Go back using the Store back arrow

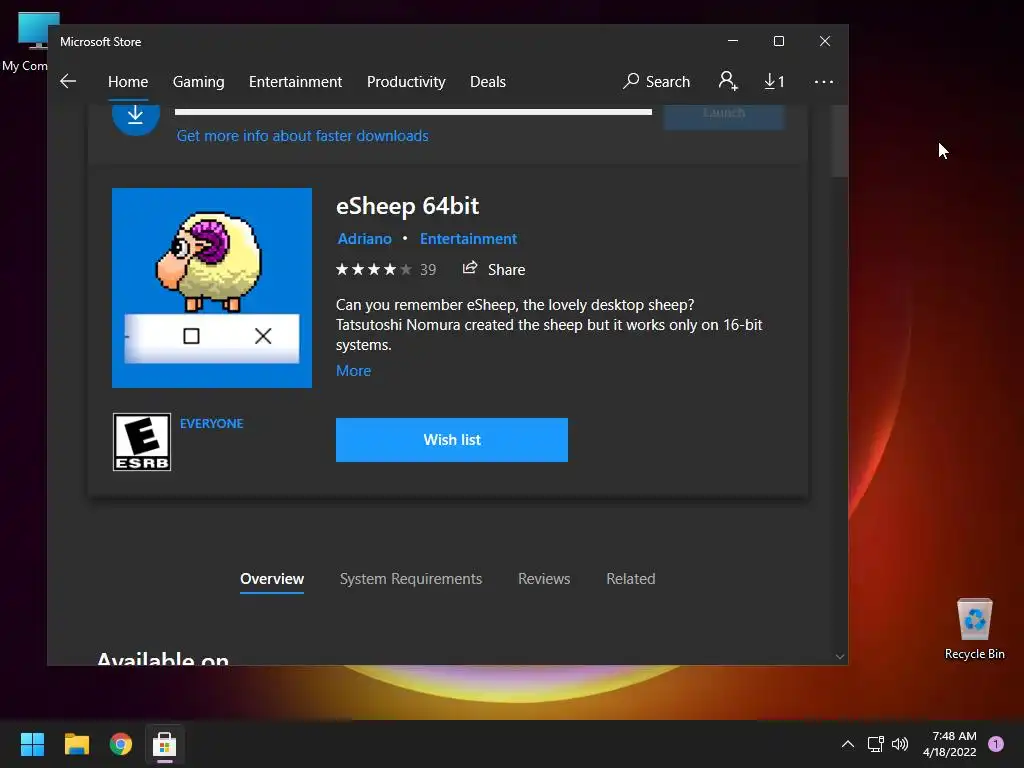(x=68, y=82)
